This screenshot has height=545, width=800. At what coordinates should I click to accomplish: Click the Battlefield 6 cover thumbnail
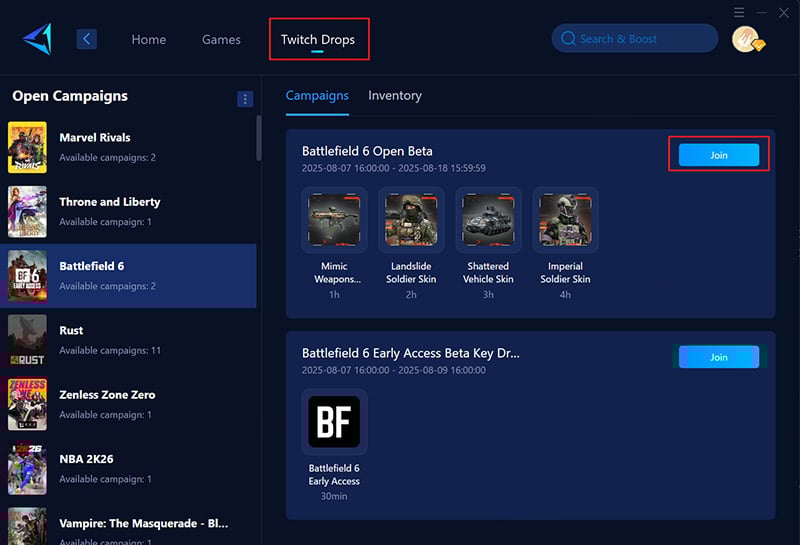pyautogui.click(x=27, y=276)
